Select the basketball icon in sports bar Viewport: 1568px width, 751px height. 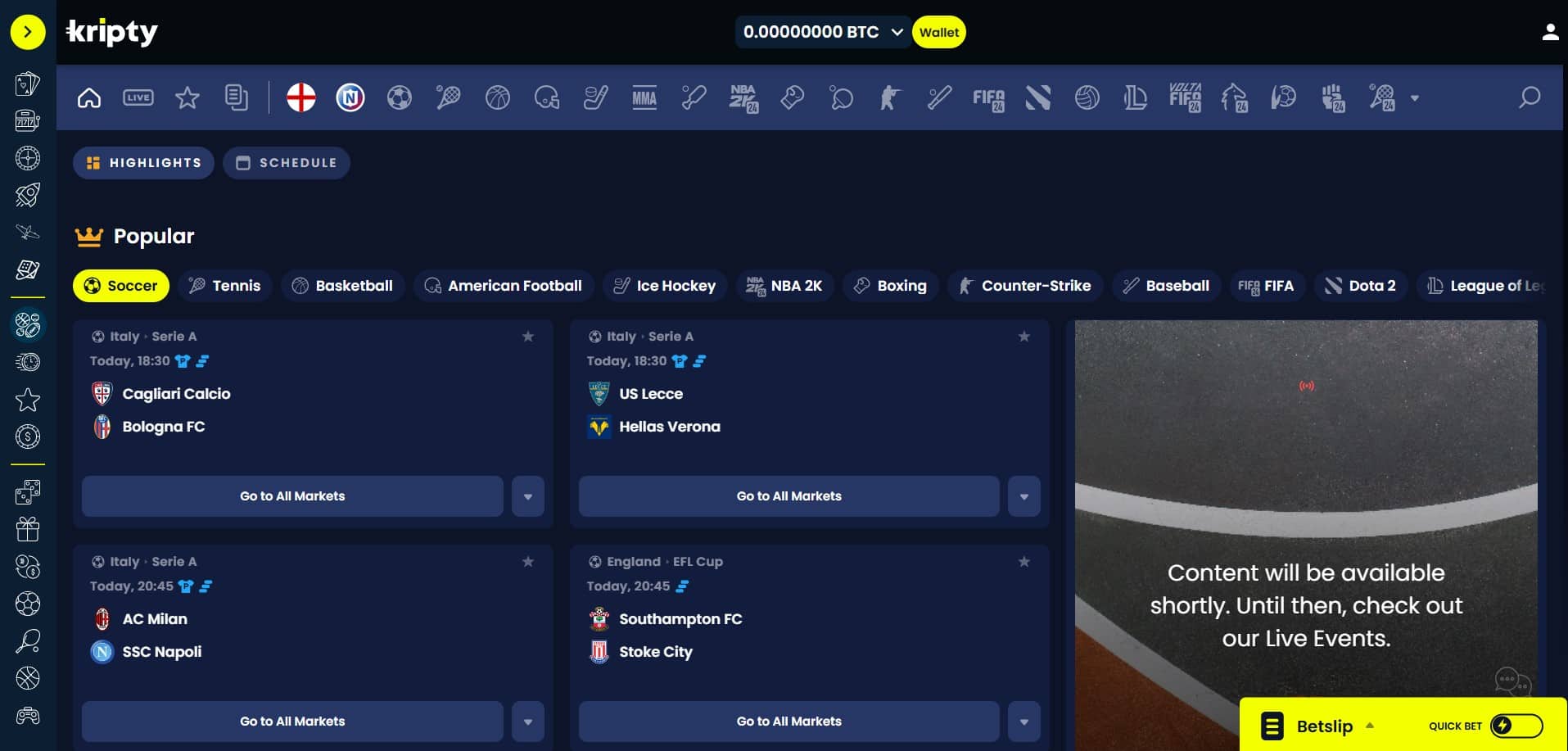pos(498,98)
